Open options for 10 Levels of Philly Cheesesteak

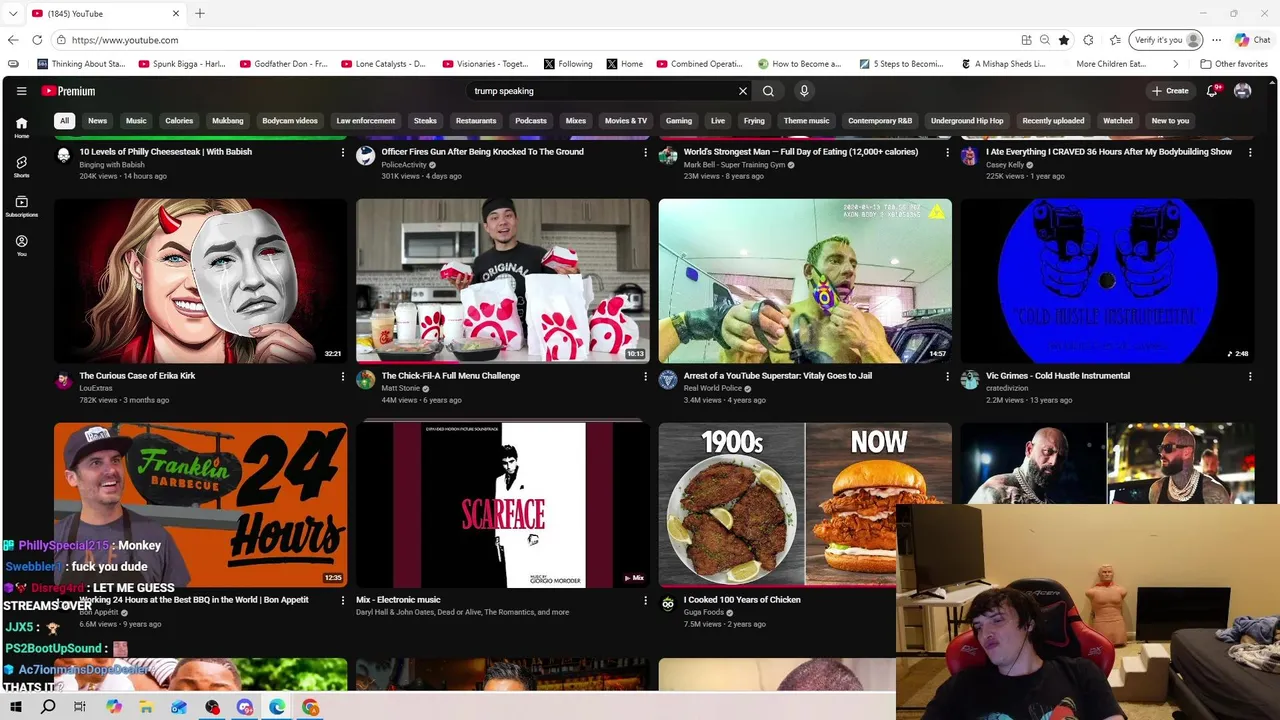(x=343, y=152)
